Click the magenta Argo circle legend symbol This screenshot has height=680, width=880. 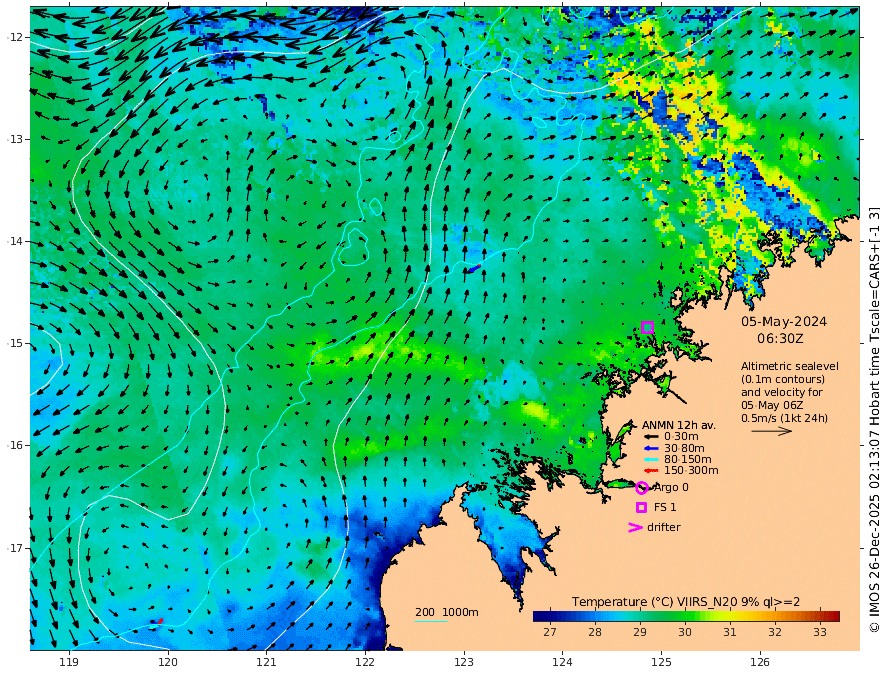click(x=642, y=488)
